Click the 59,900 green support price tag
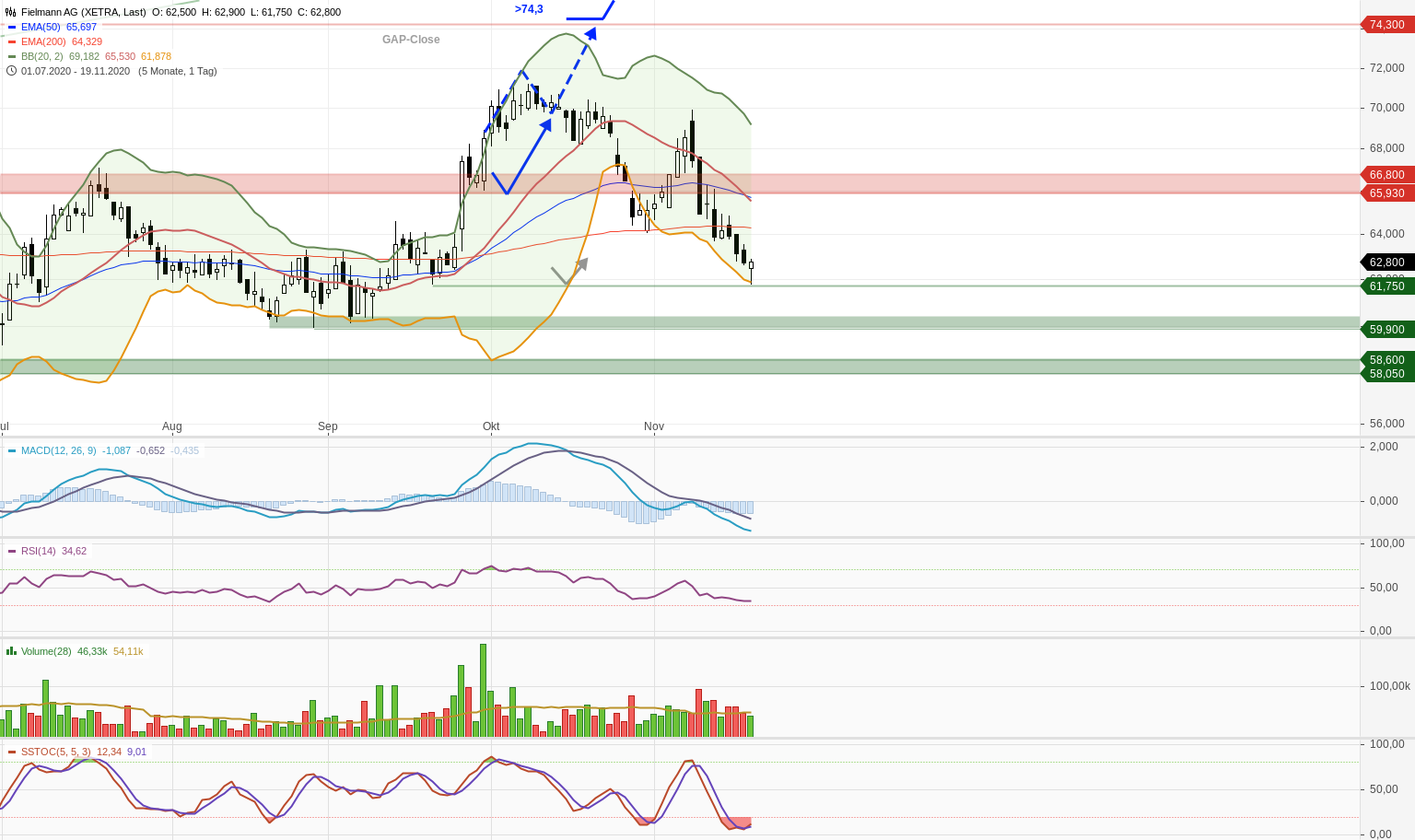 click(1386, 330)
